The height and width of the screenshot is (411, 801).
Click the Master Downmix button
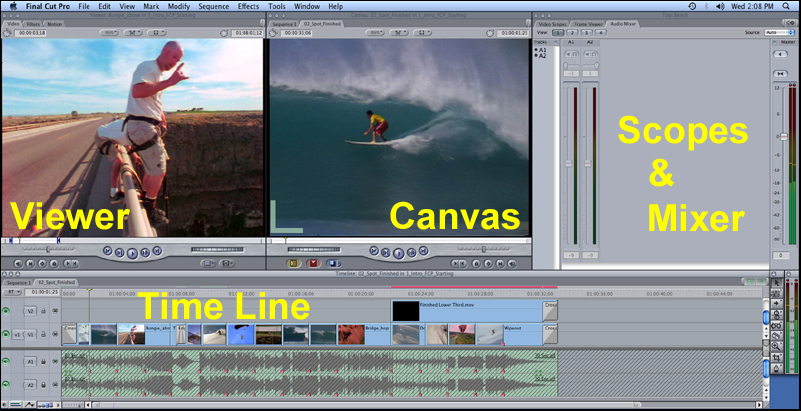coord(780,74)
